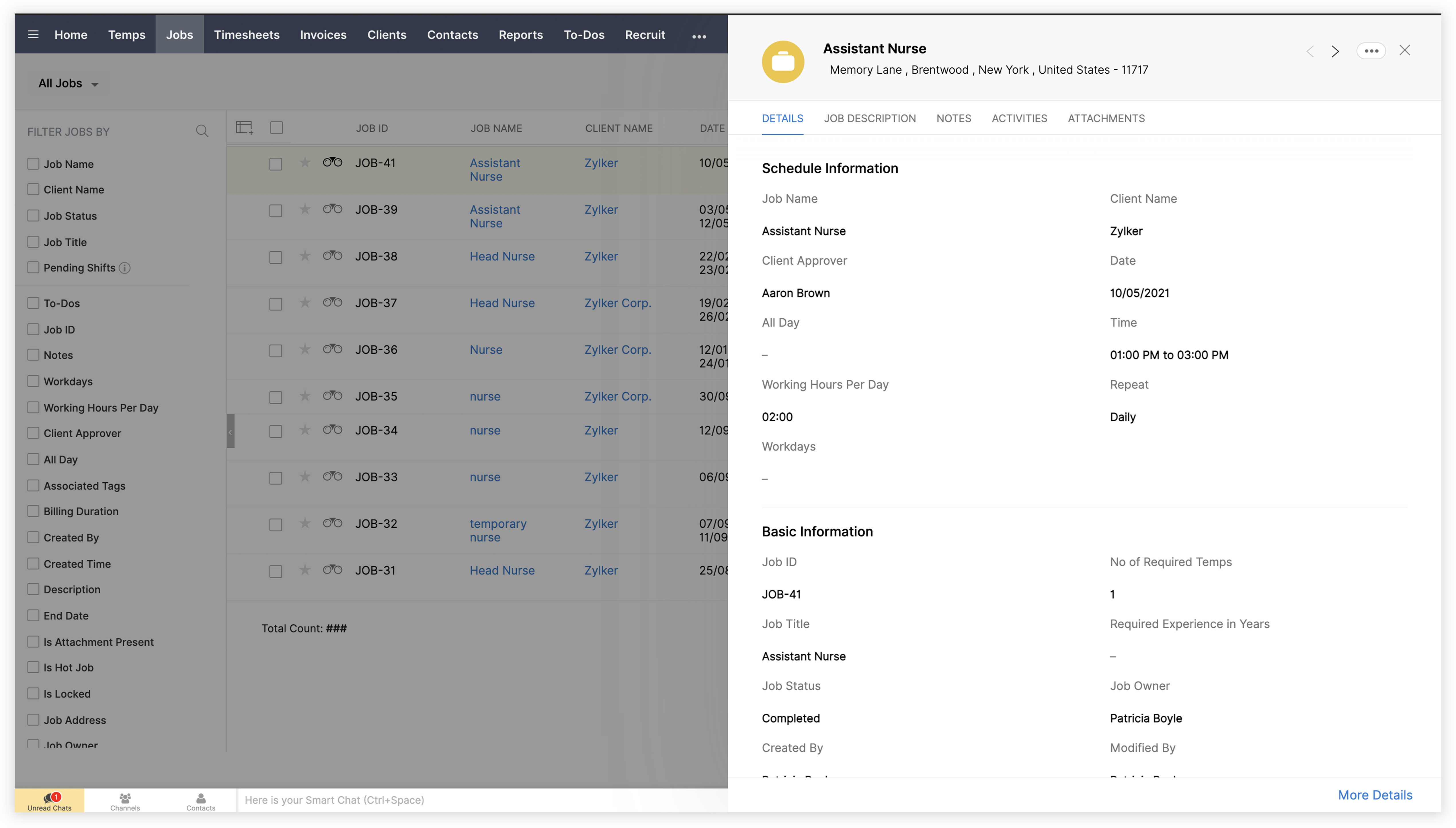Star the JOB-36 row
Screen dimensions: 1456x828
pos(305,349)
